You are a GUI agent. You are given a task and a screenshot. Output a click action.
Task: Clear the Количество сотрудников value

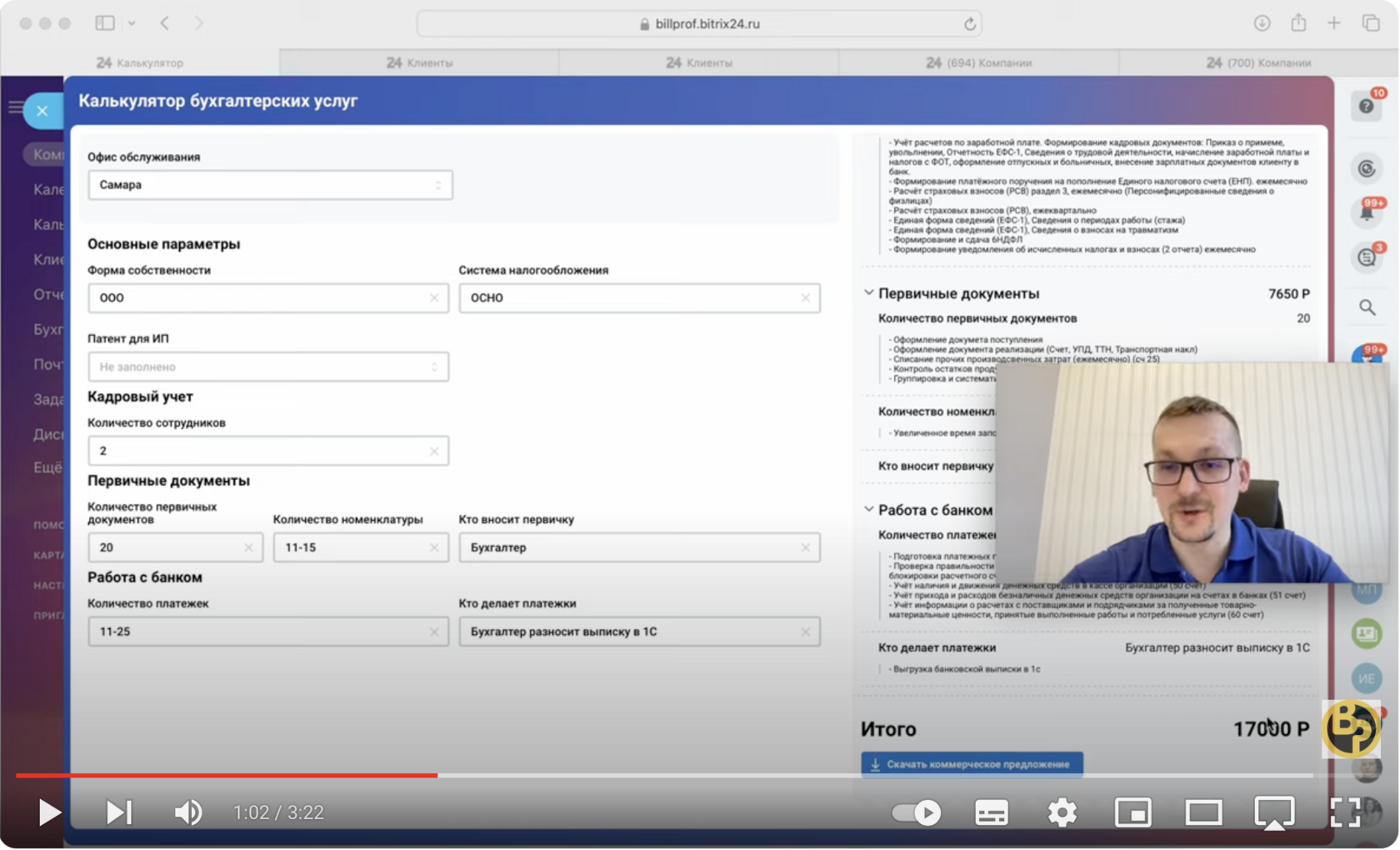point(434,452)
